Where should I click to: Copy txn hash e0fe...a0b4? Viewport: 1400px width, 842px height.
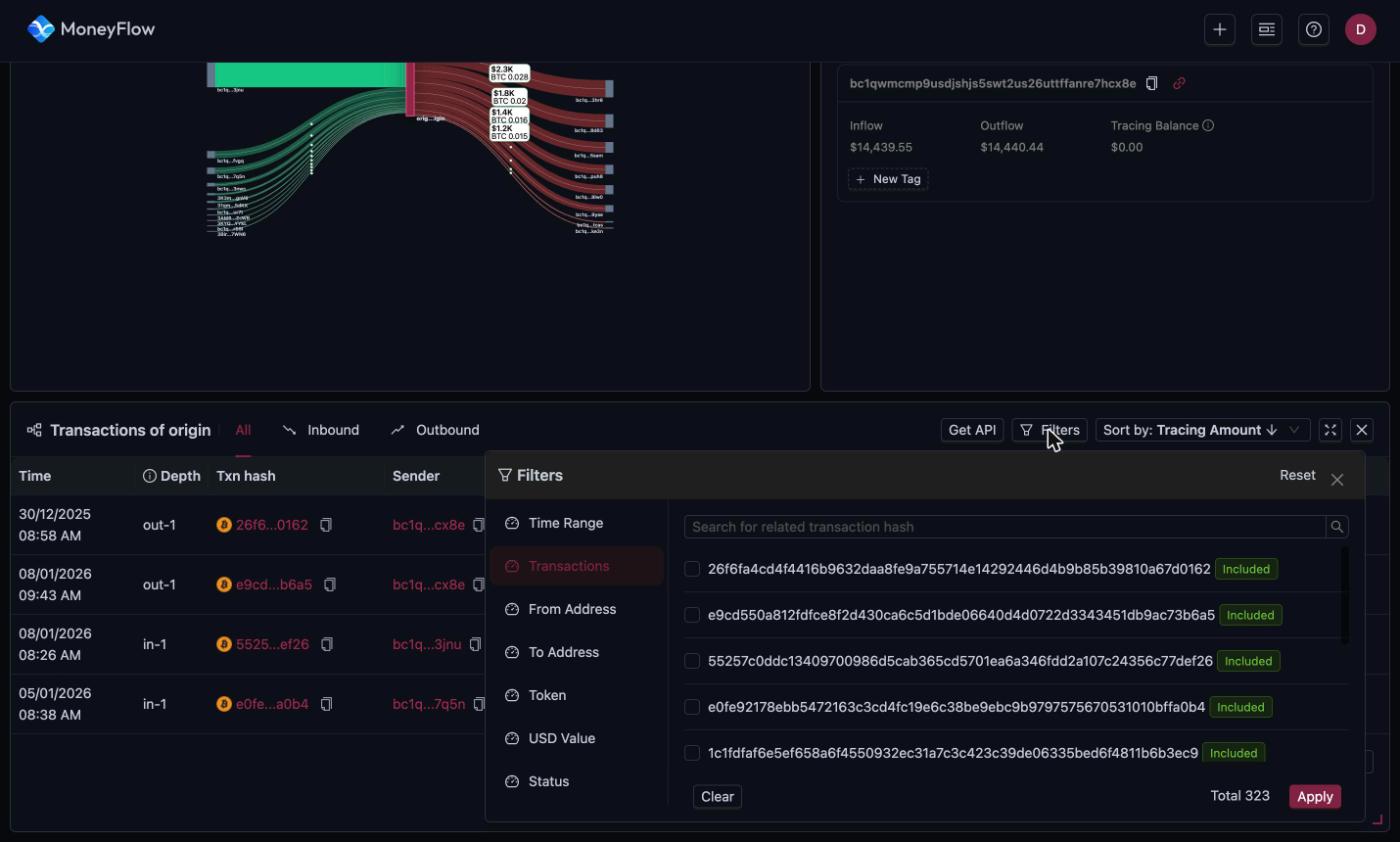326,704
